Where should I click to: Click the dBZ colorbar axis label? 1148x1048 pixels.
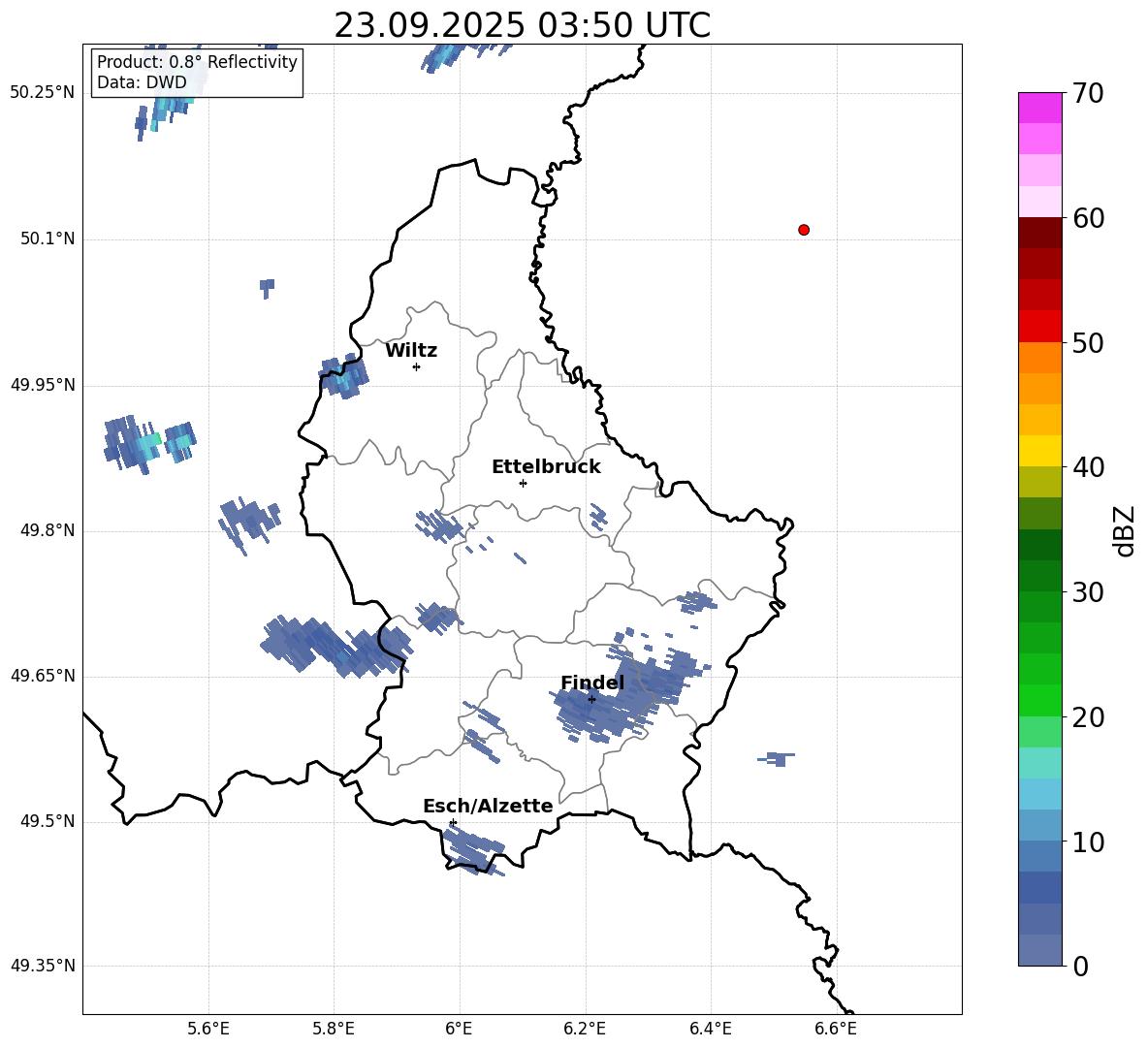tap(1126, 530)
